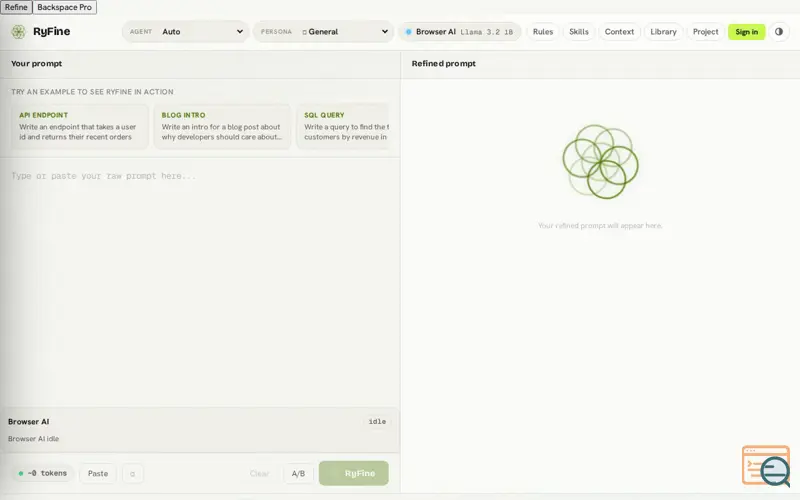The image size is (800, 500).
Task: Open the Persona dropdown set to General
Action: pyautogui.click(x=323, y=32)
